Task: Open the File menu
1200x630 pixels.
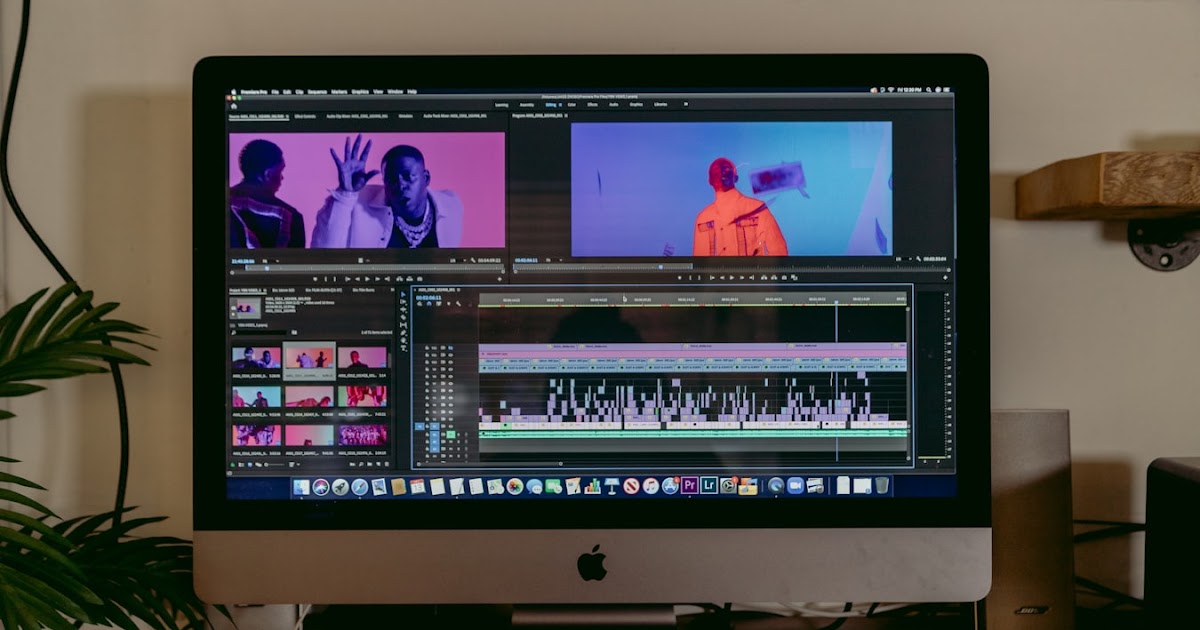Action: click(x=275, y=91)
